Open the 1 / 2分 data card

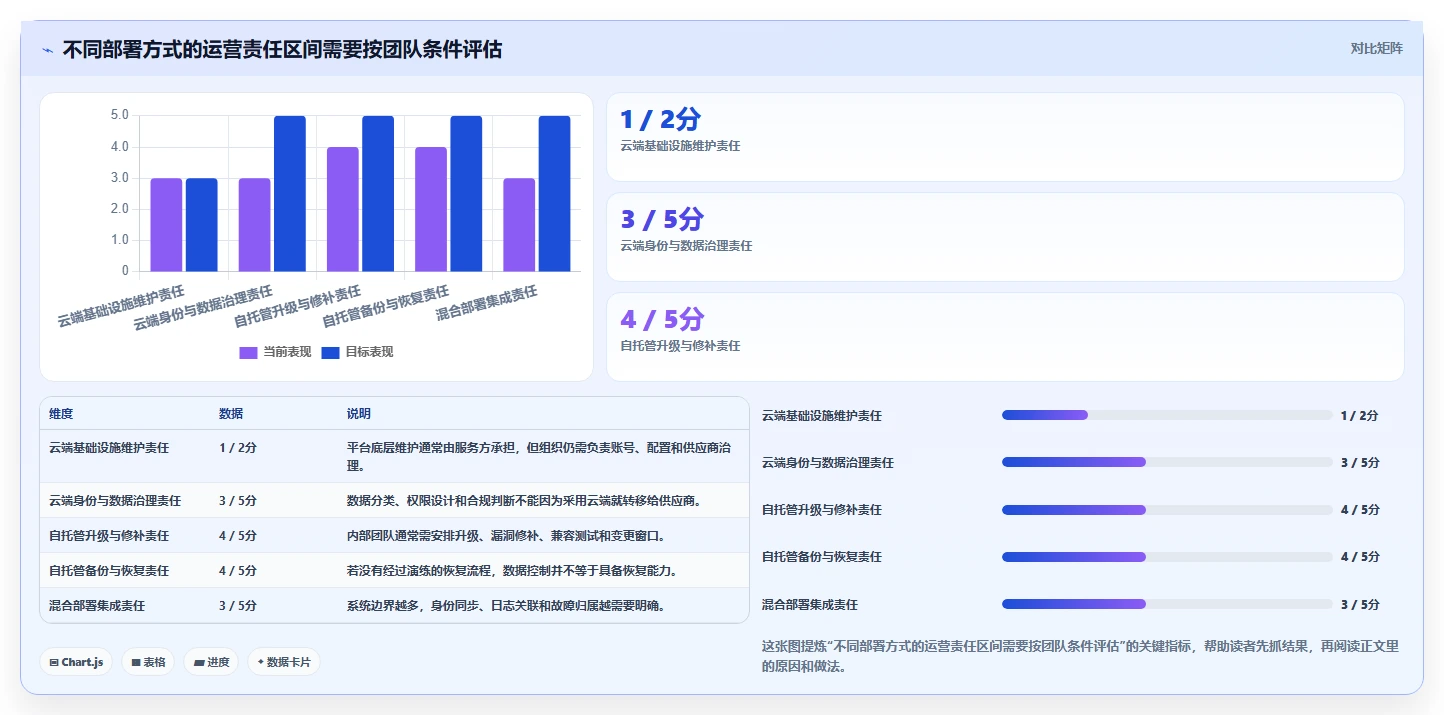(x=1005, y=137)
